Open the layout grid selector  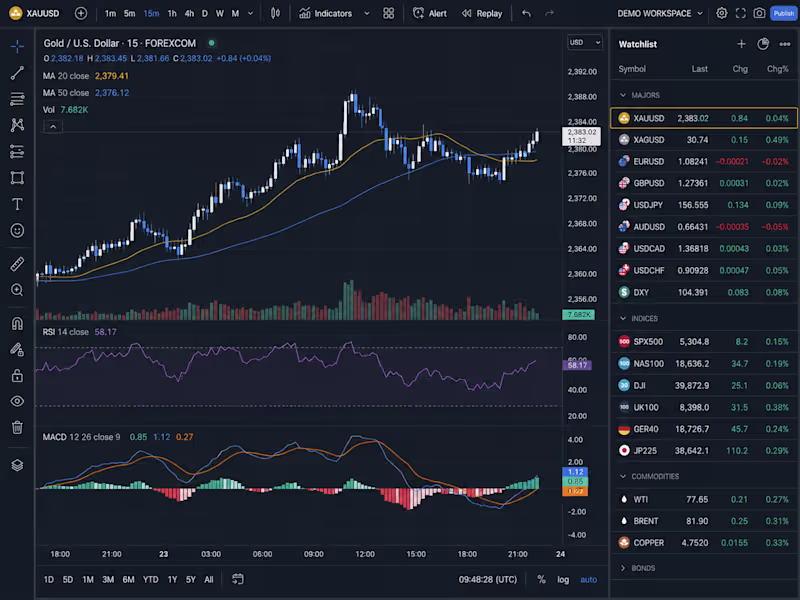[389, 13]
